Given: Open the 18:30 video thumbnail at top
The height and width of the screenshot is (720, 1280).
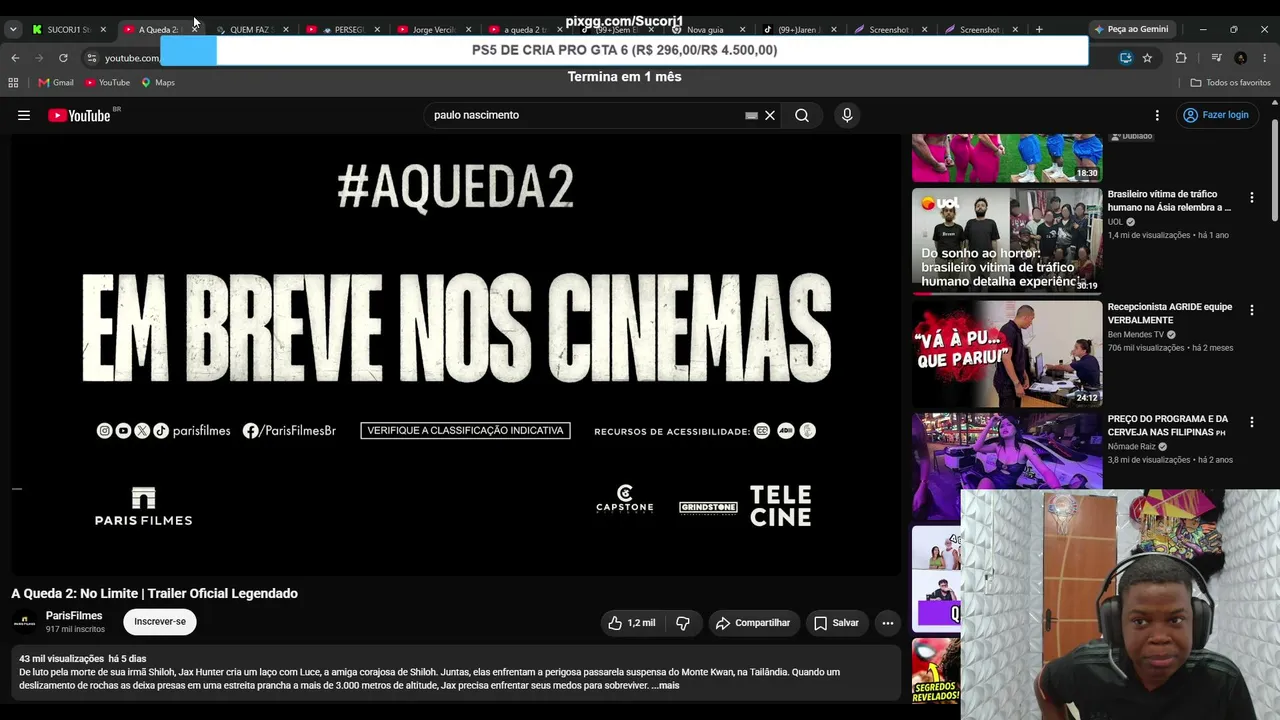Looking at the screenshot, I should click(1007, 158).
